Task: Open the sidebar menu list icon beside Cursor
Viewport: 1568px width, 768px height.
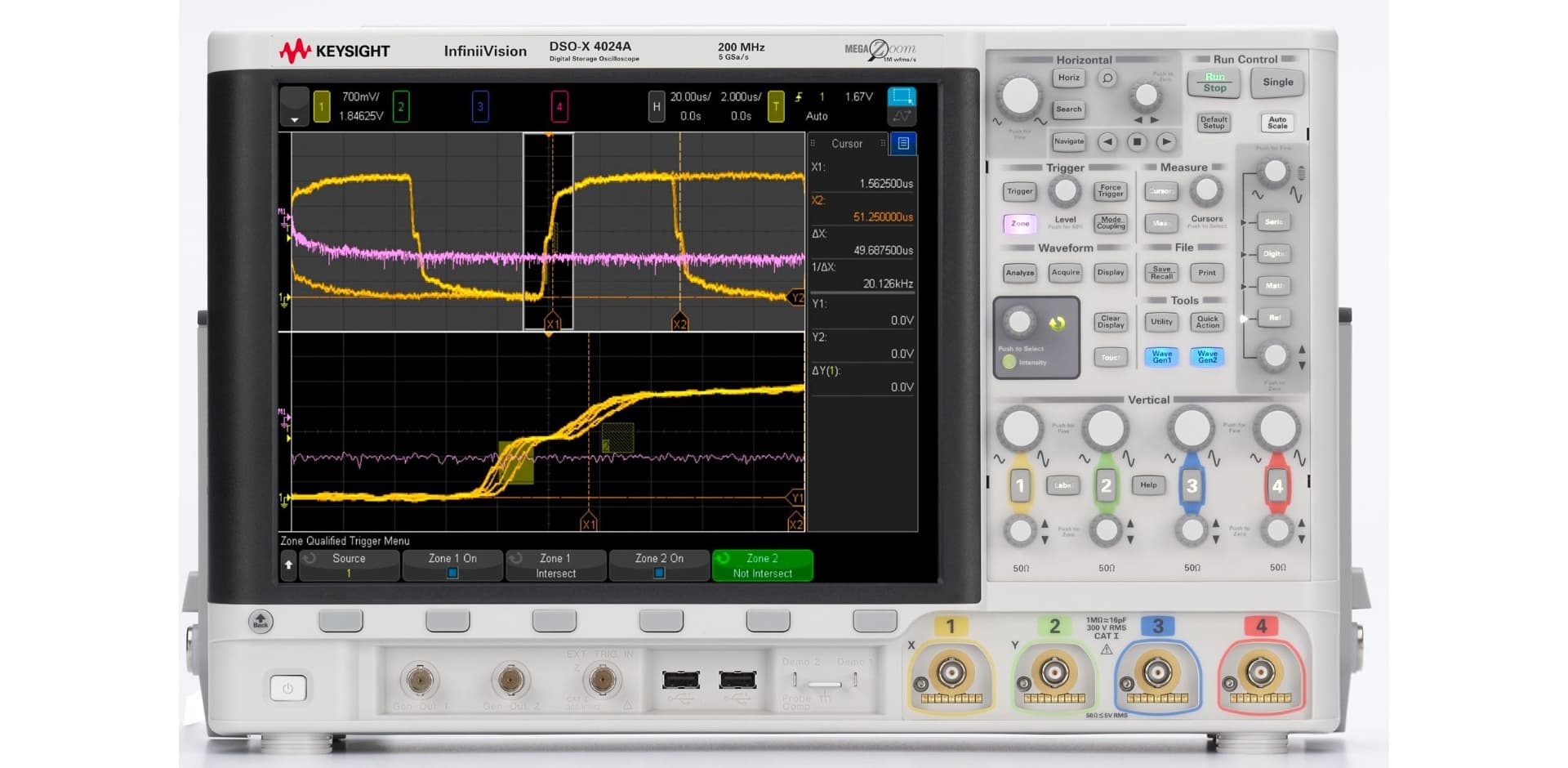Action: [x=903, y=143]
